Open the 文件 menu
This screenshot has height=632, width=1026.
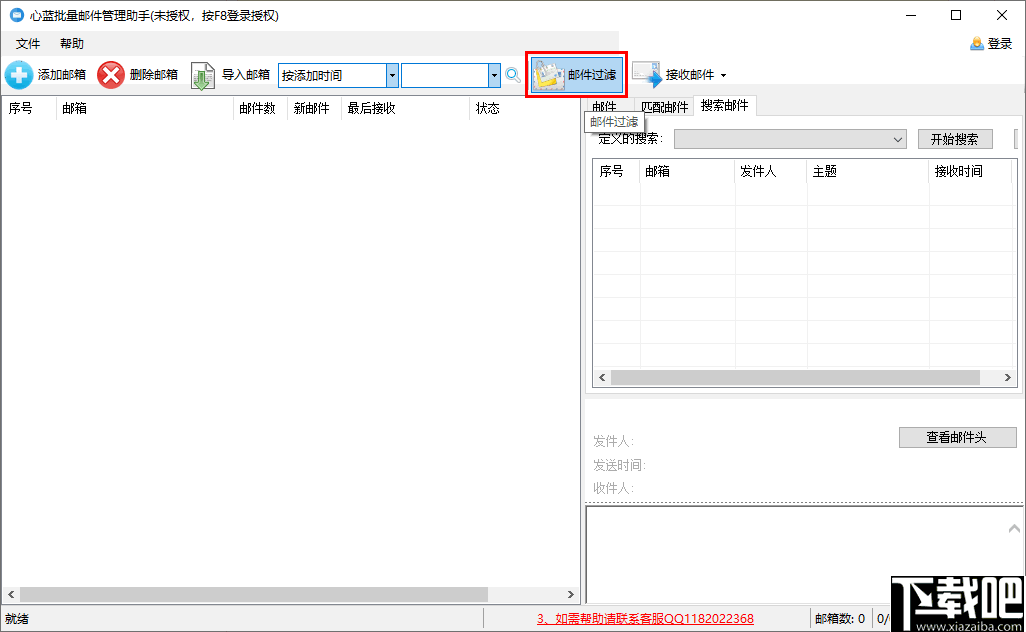coord(28,43)
